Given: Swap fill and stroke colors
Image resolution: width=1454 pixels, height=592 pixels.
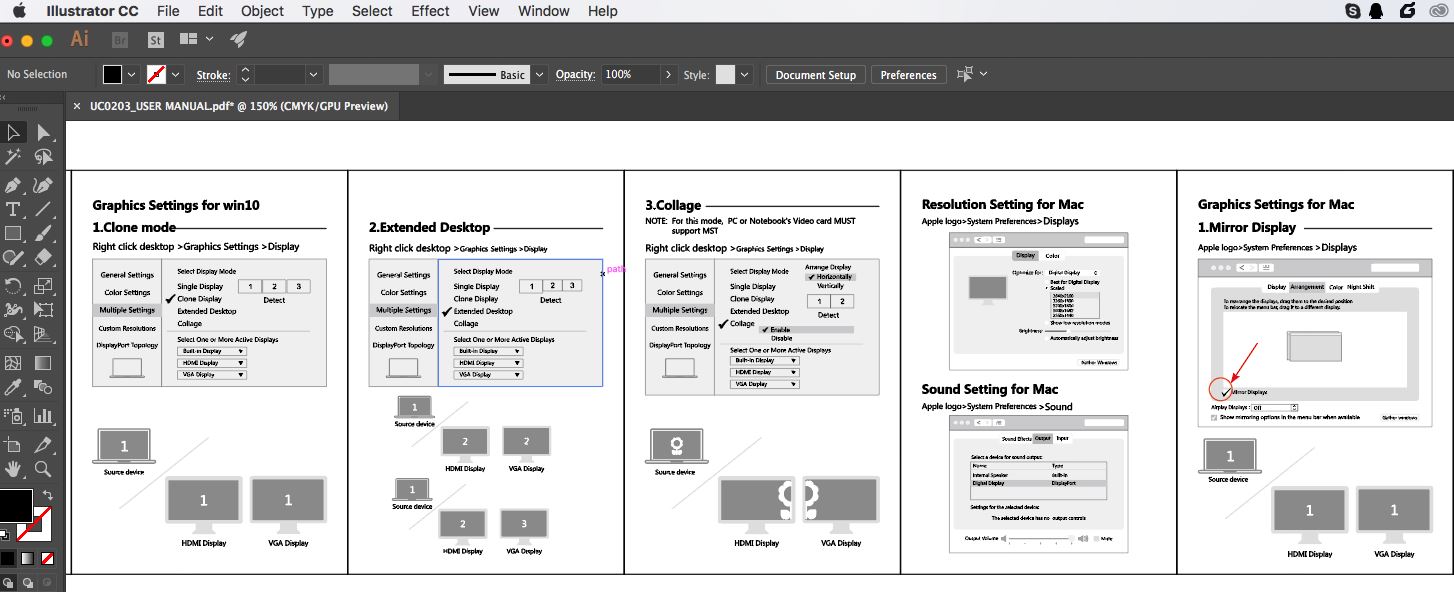Looking at the screenshot, I should 47,495.
